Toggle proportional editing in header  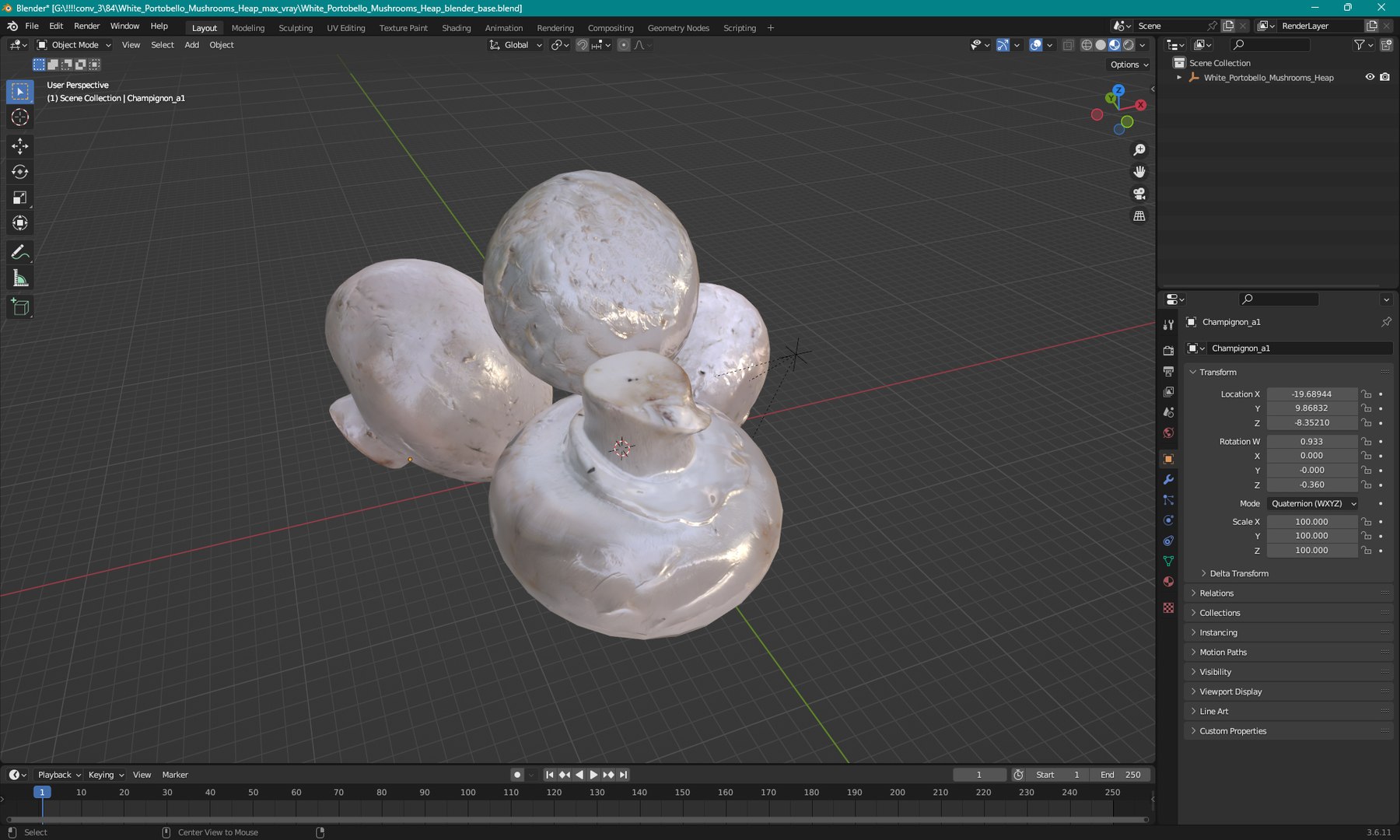623,45
